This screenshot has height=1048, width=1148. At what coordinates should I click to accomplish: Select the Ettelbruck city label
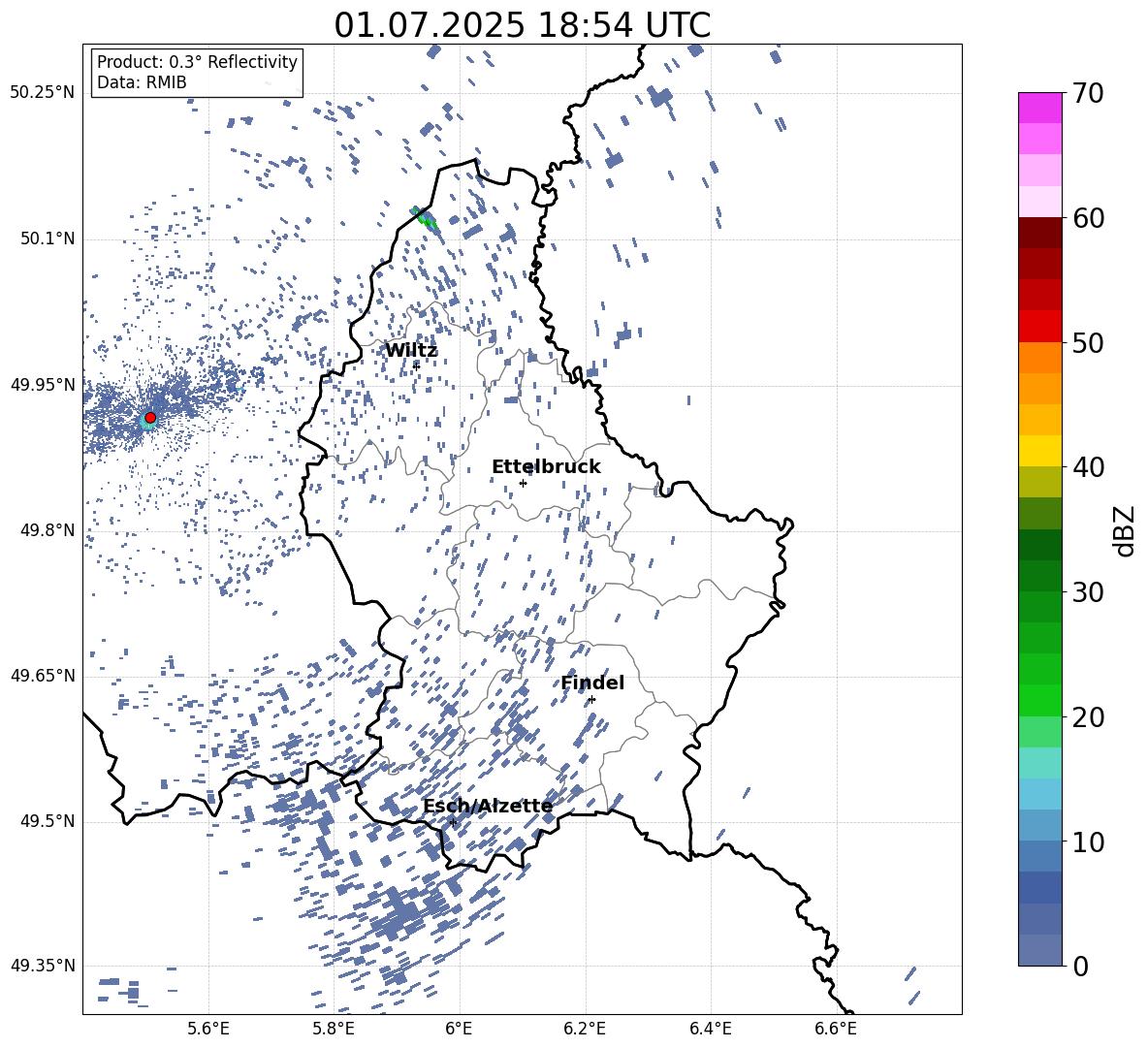coord(546,466)
